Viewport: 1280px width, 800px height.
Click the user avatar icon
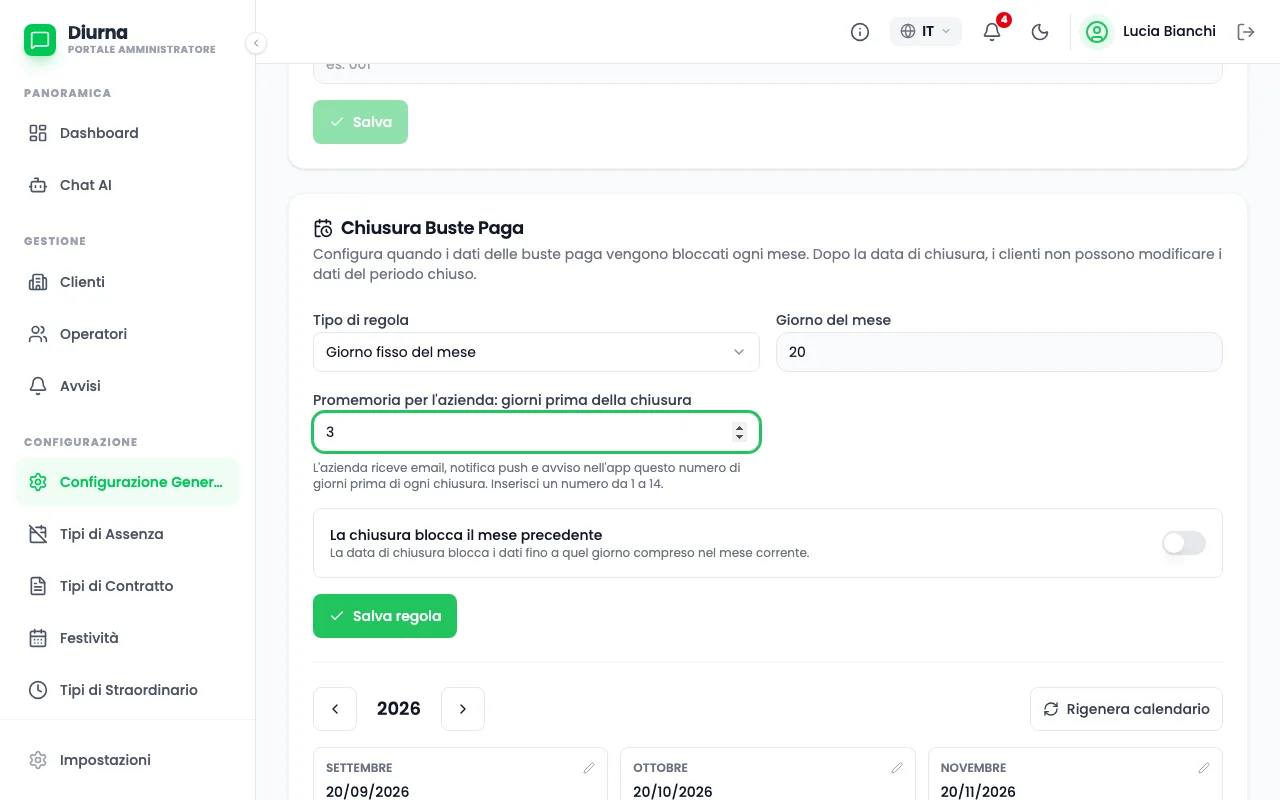point(1097,32)
